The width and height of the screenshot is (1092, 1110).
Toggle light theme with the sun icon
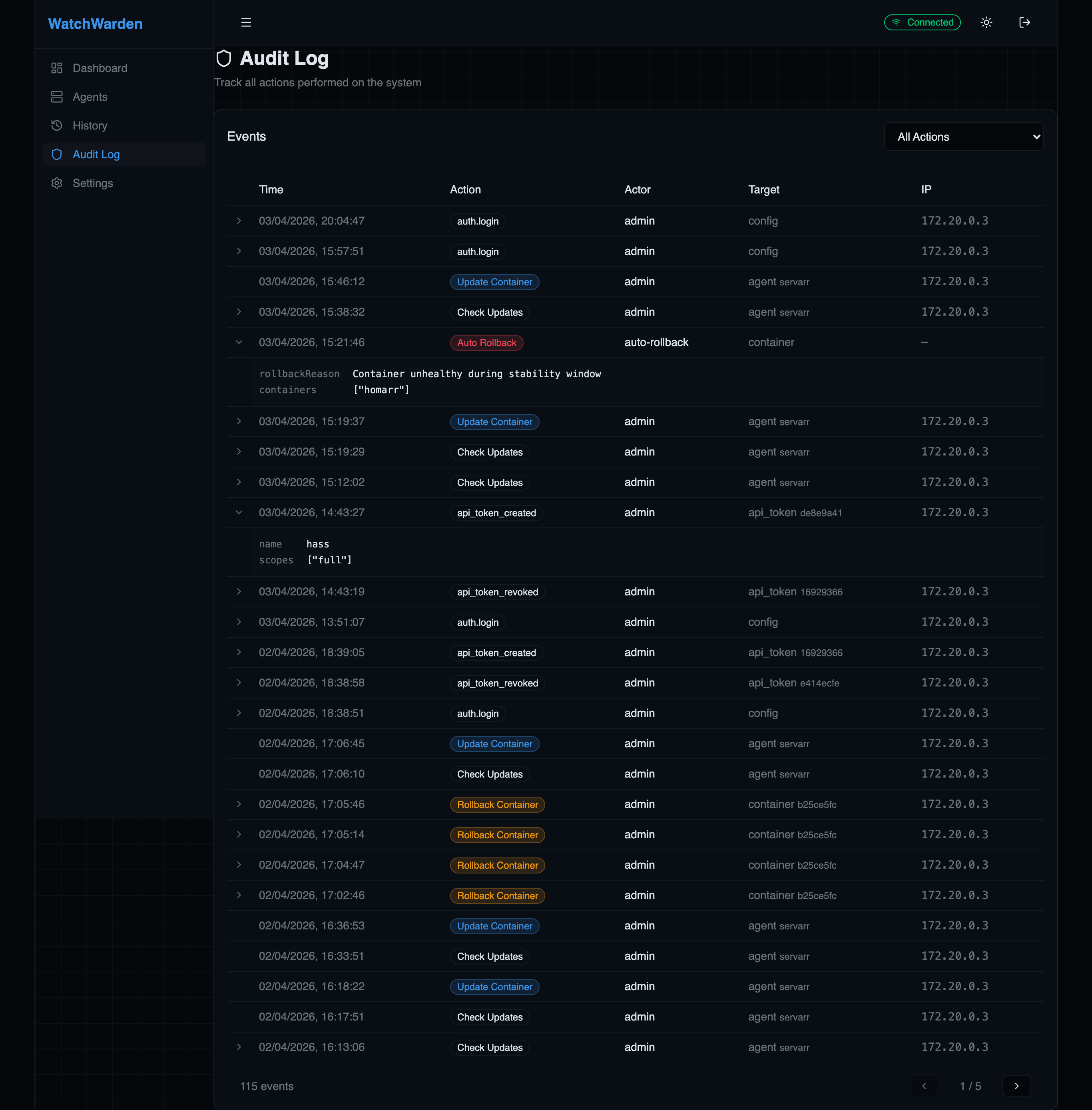coord(986,22)
